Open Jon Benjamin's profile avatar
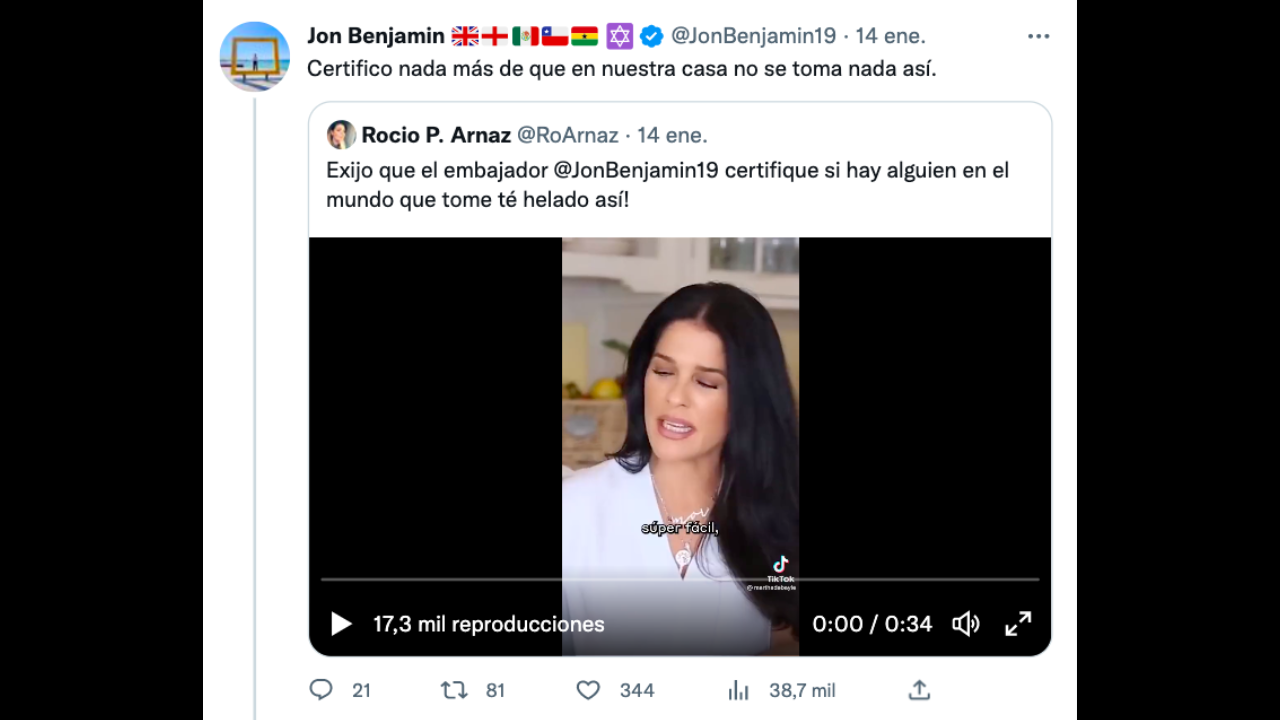The height and width of the screenshot is (720, 1280). click(255, 57)
